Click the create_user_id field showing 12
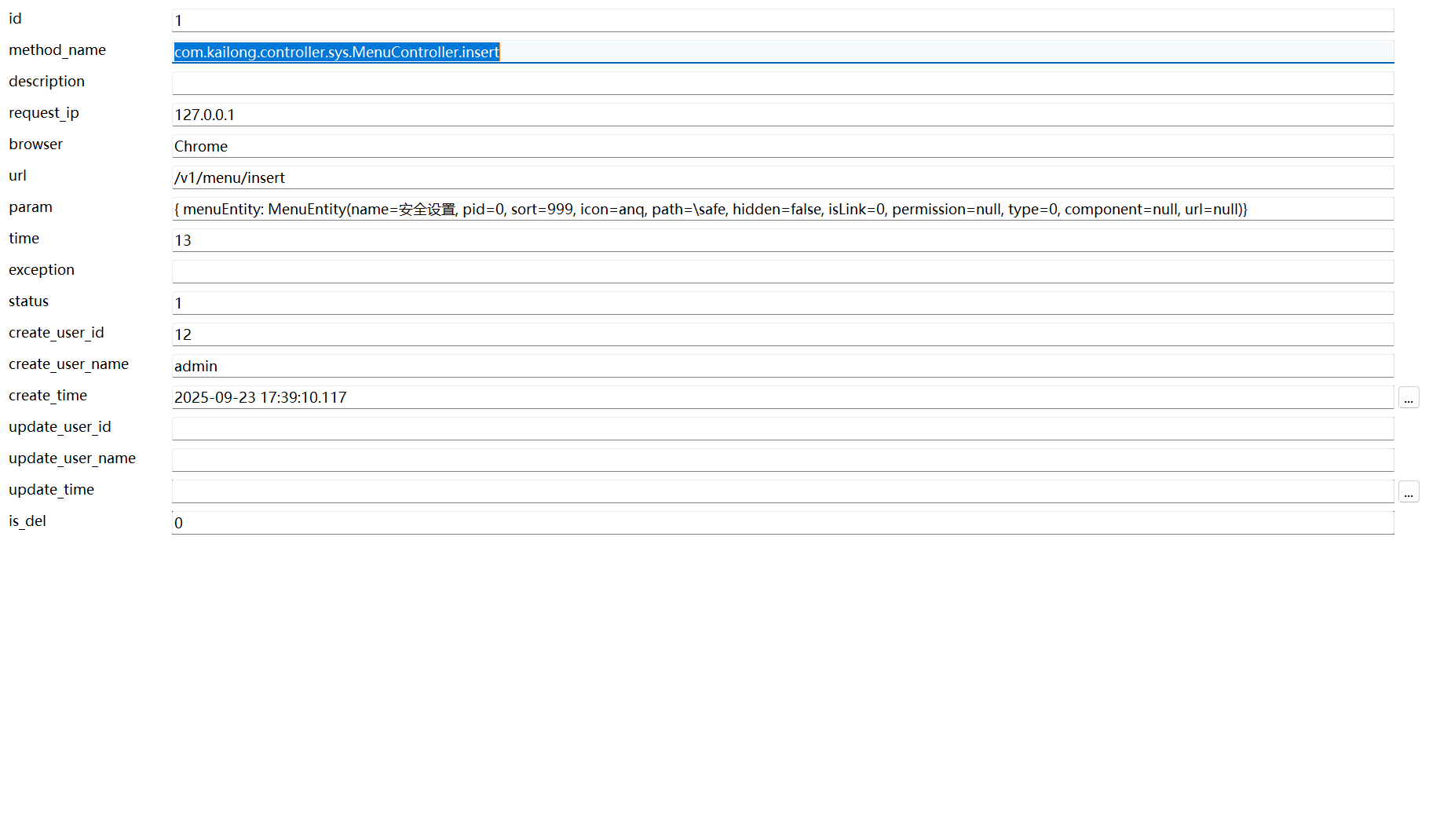 [782, 334]
